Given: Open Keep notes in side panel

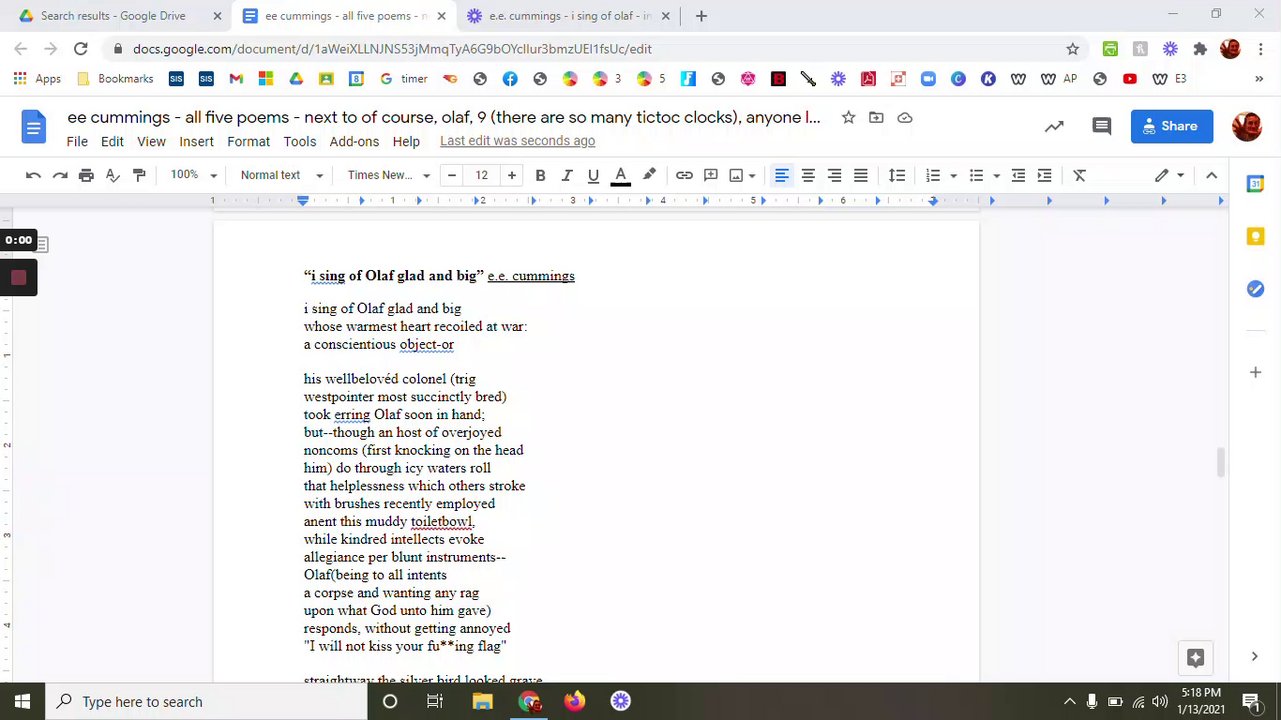Looking at the screenshot, I should tap(1255, 236).
